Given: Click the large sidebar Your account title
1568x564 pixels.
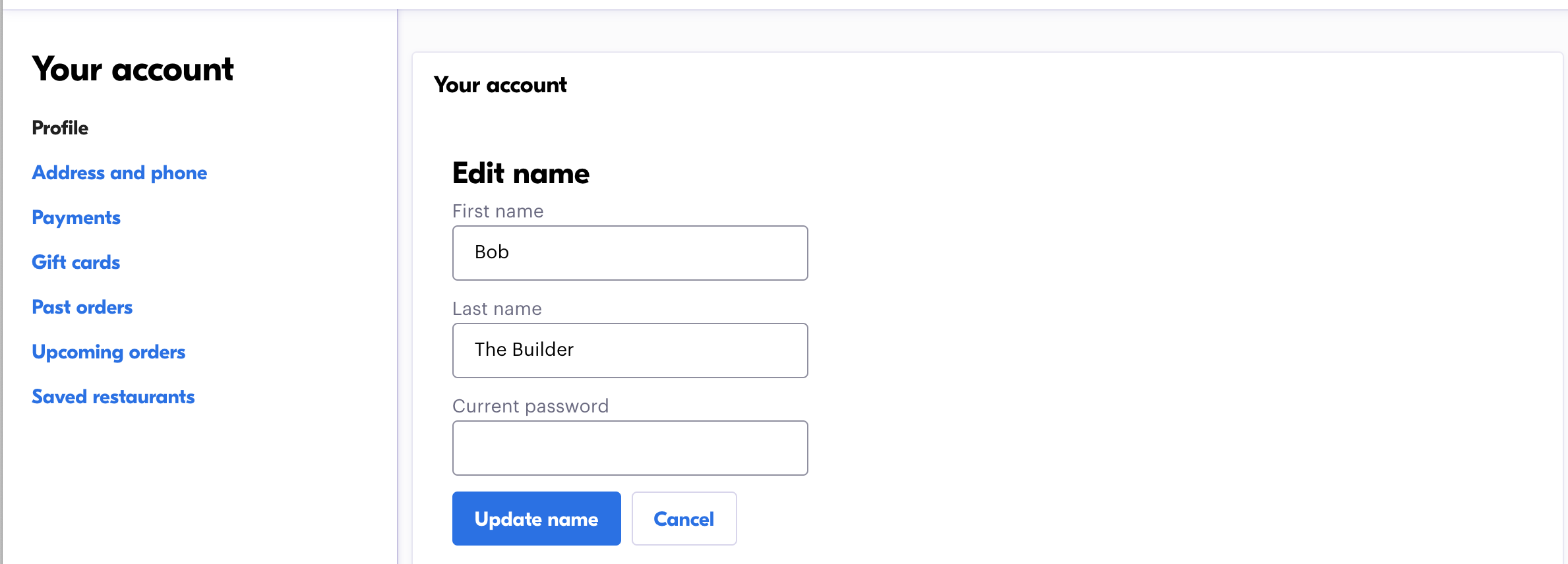Looking at the screenshot, I should [x=133, y=69].
